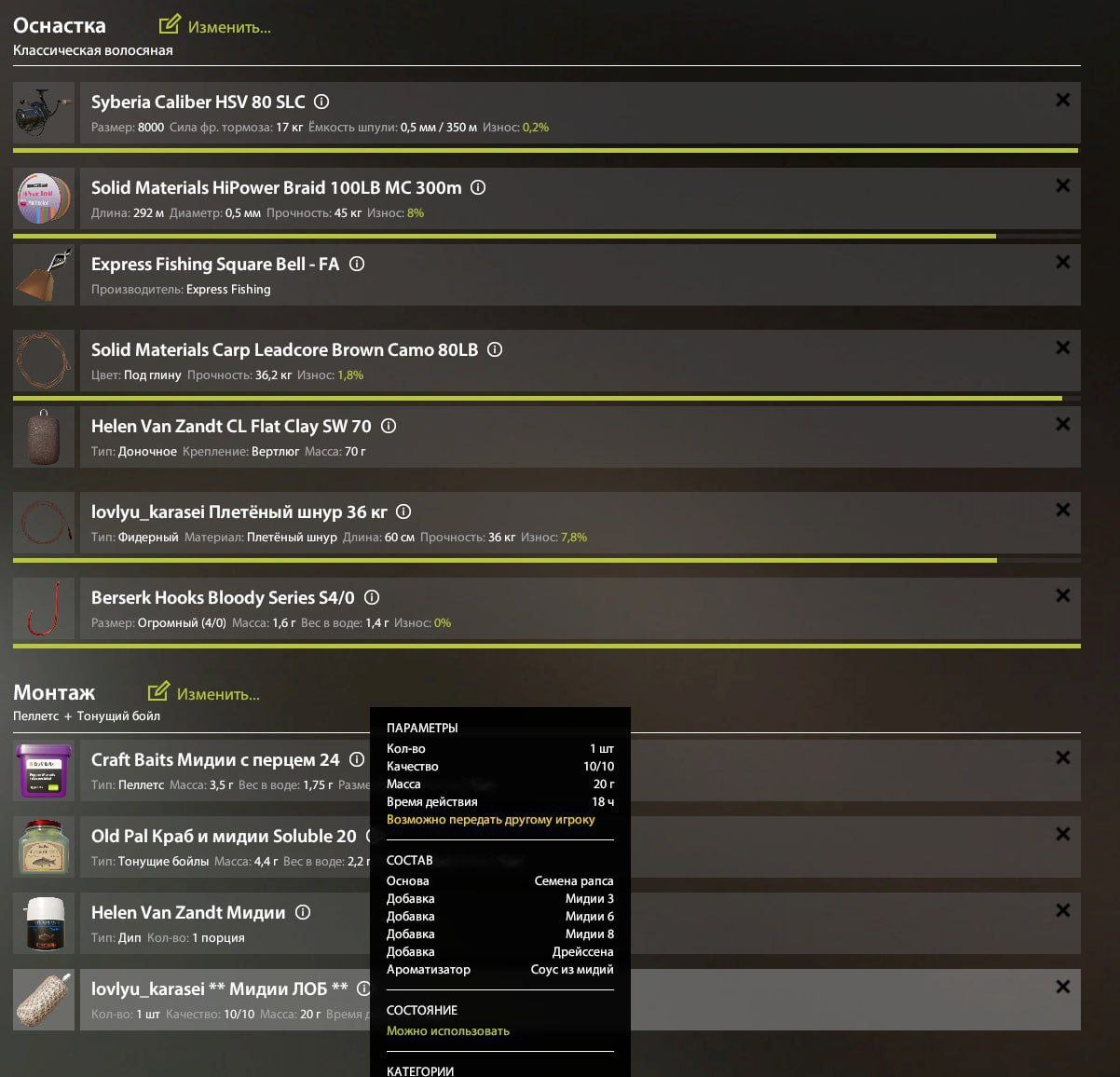Remove Craft Baits Мидии с перцем pellets
This screenshot has width=1120, height=1077.
pos(1062,757)
